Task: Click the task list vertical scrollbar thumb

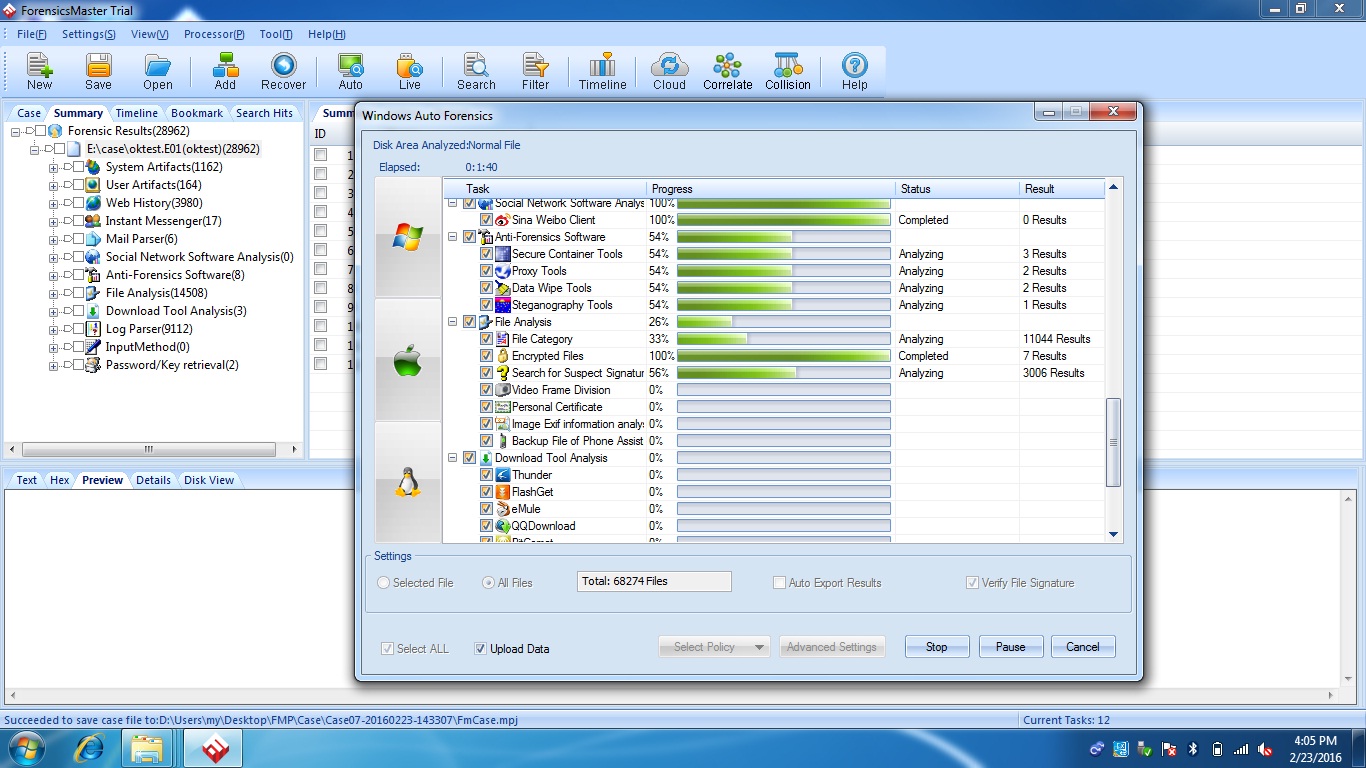Action: 1114,442
